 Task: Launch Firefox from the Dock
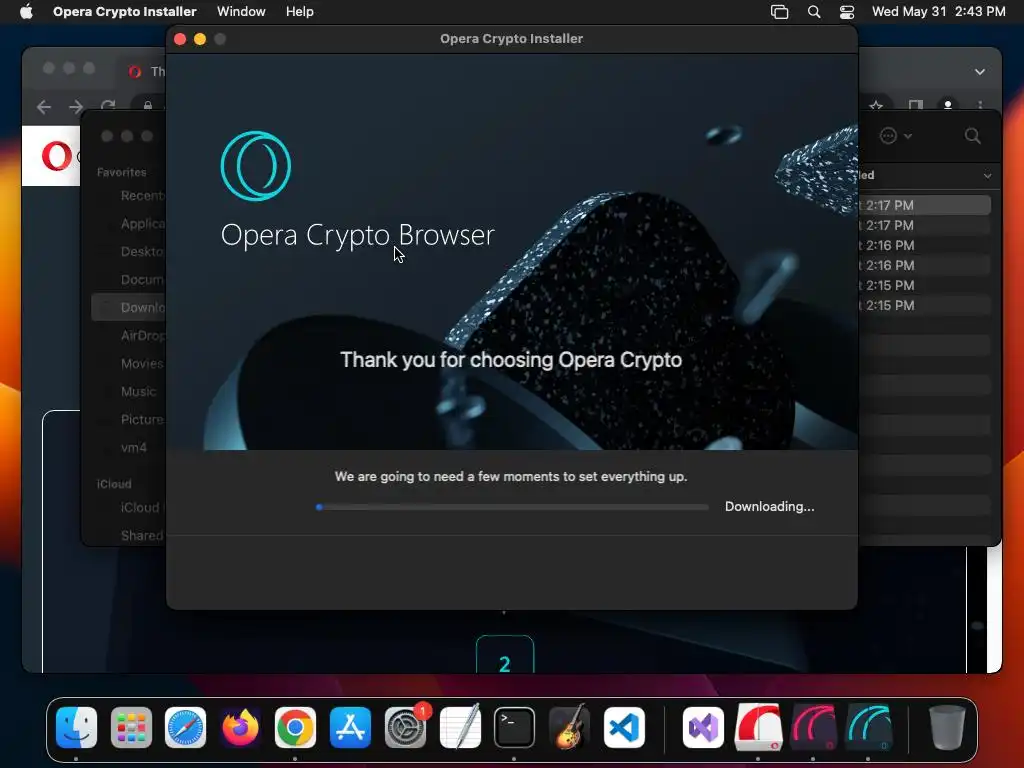coord(240,728)
